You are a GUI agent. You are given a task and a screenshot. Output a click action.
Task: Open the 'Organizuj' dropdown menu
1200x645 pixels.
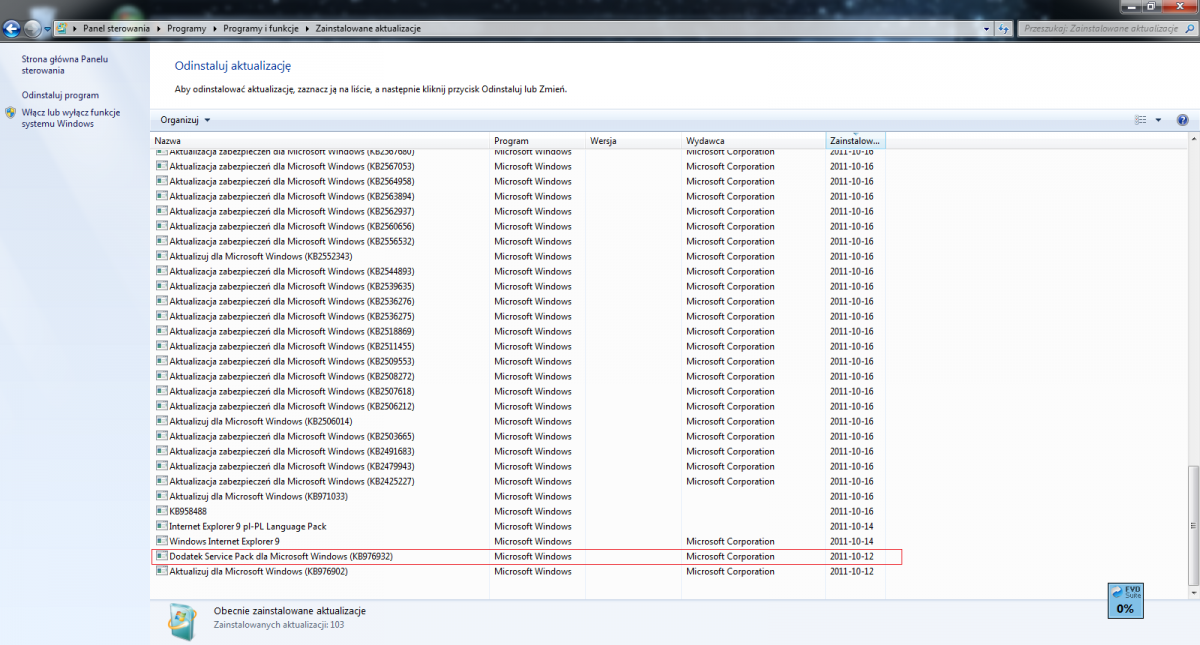(186, 120)
